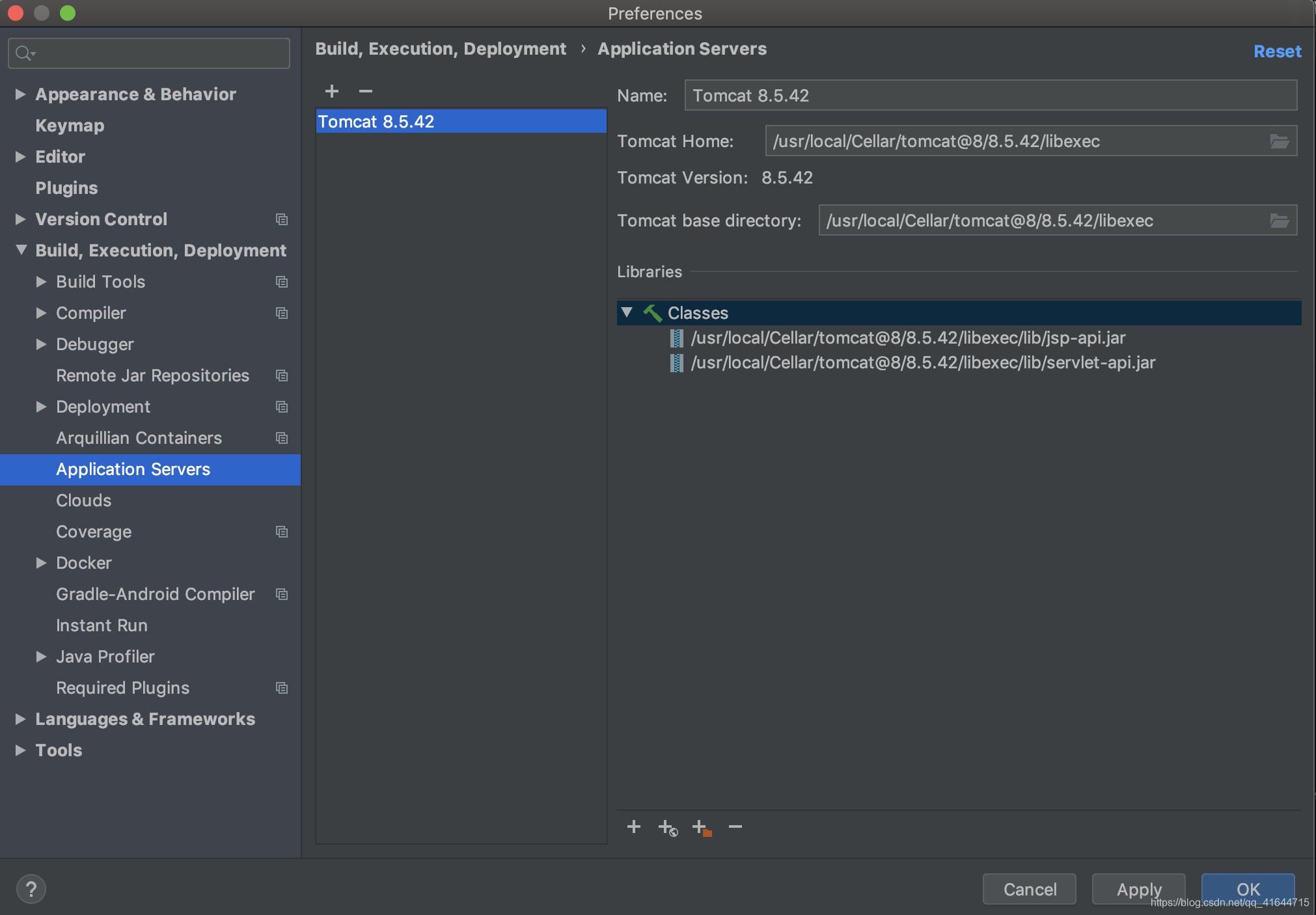Select the jsp-api.jar library entry

(908, 338)
